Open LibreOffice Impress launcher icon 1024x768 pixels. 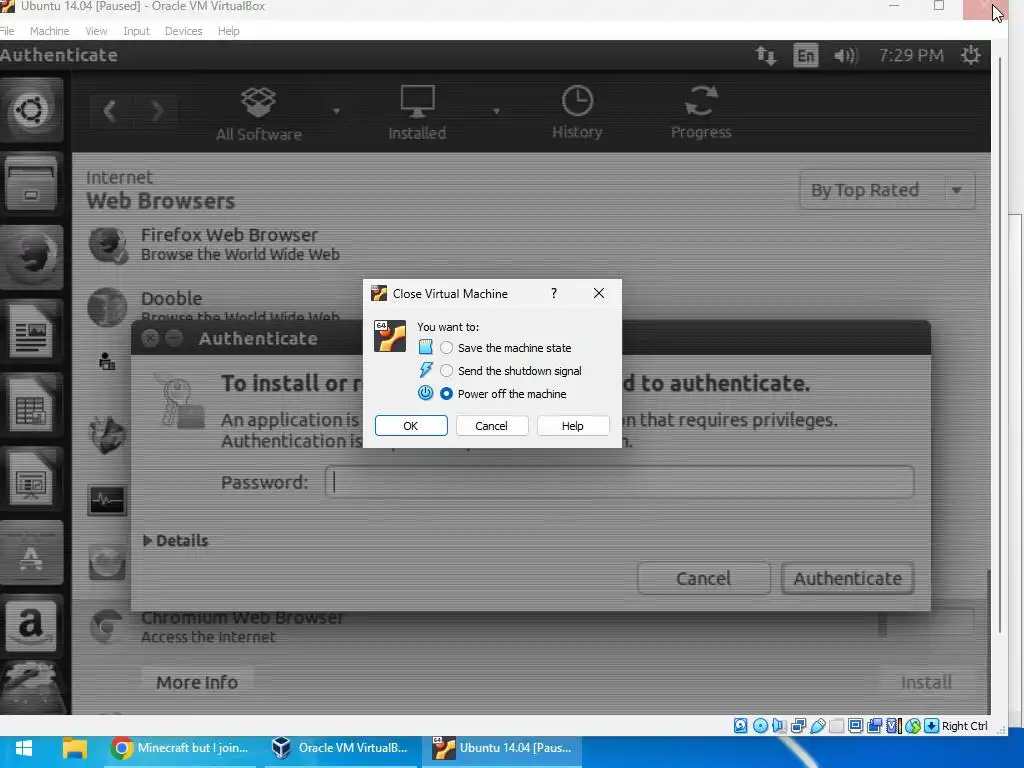pos(31,481)
